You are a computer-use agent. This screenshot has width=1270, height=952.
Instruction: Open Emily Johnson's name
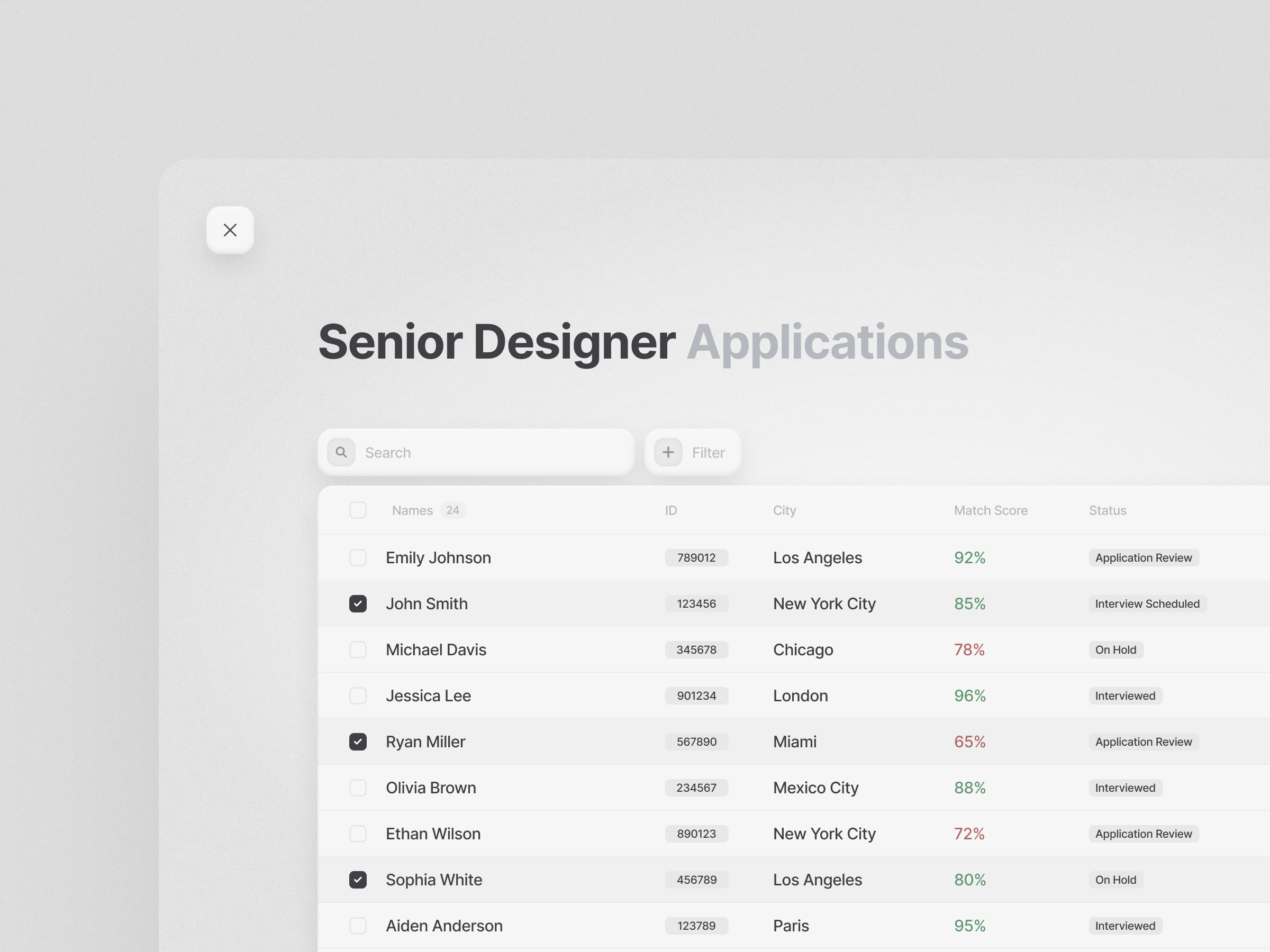click(438, 558)
